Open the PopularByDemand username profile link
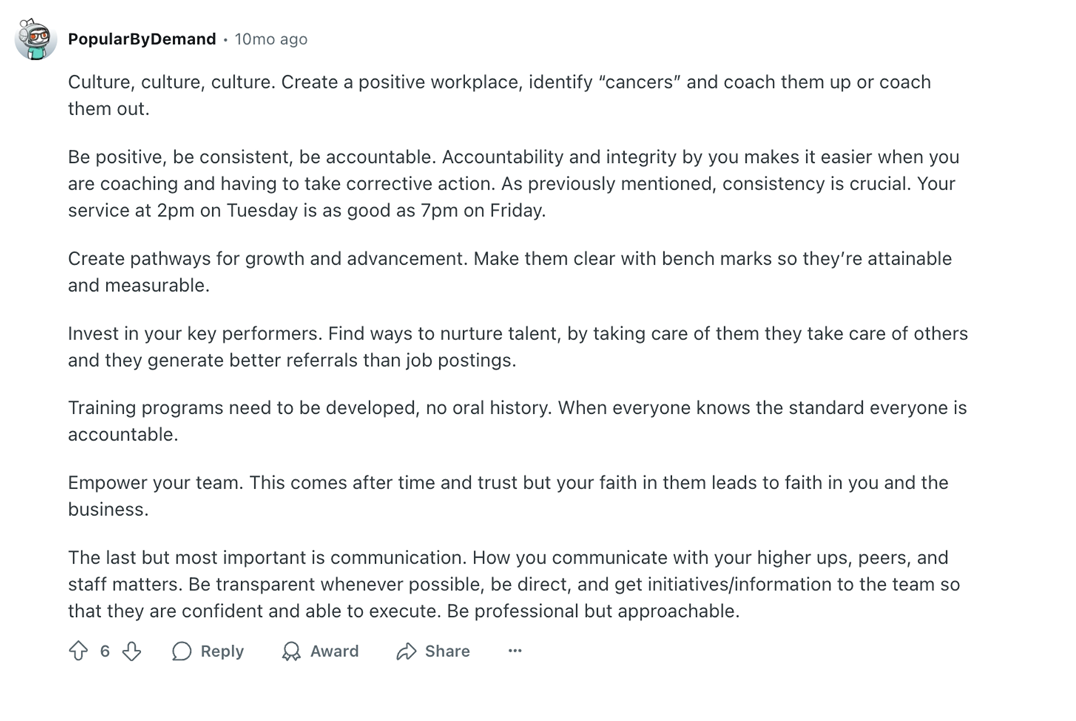 [x=142, y=39]
